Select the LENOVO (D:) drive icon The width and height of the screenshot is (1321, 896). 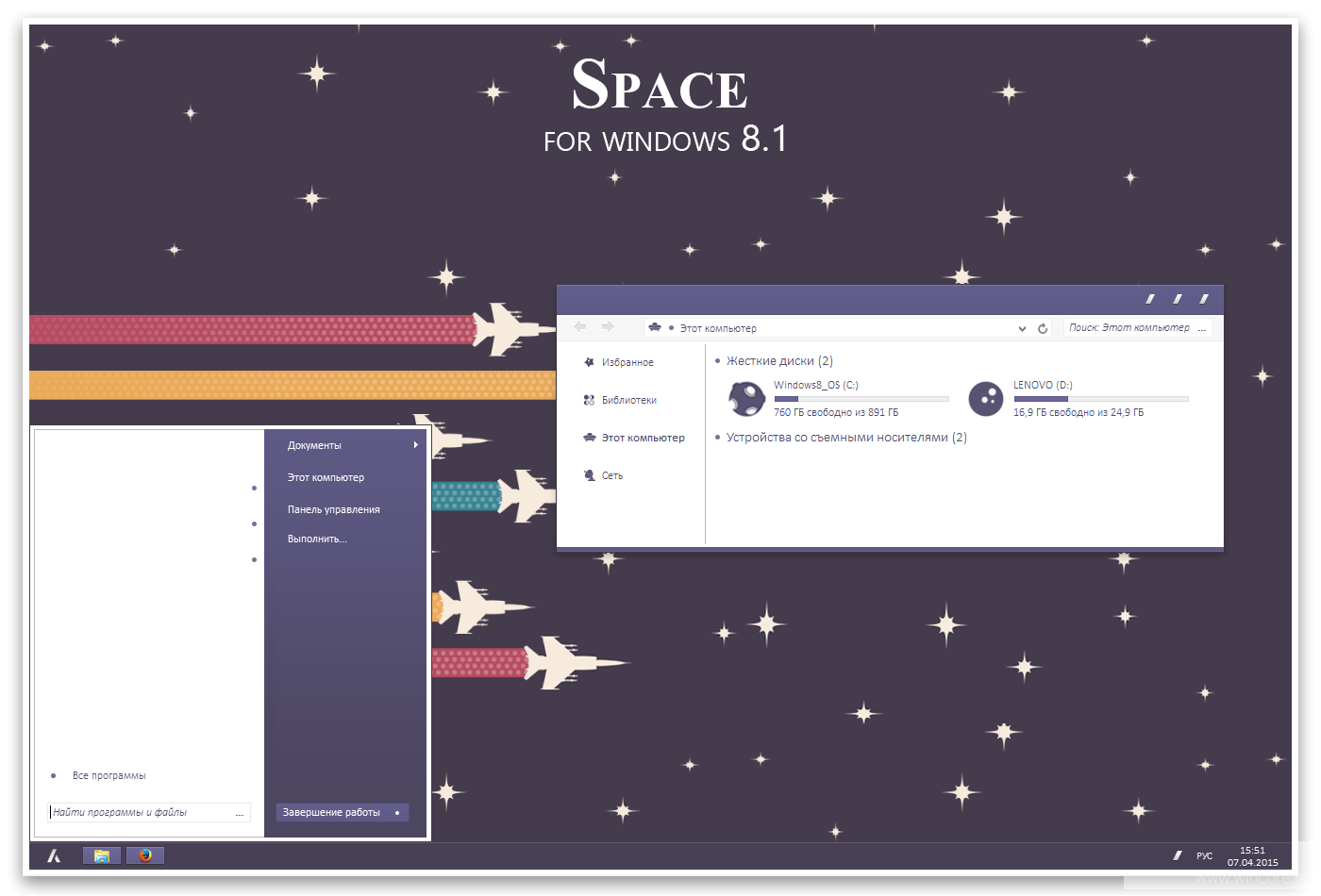pos(986,399)
